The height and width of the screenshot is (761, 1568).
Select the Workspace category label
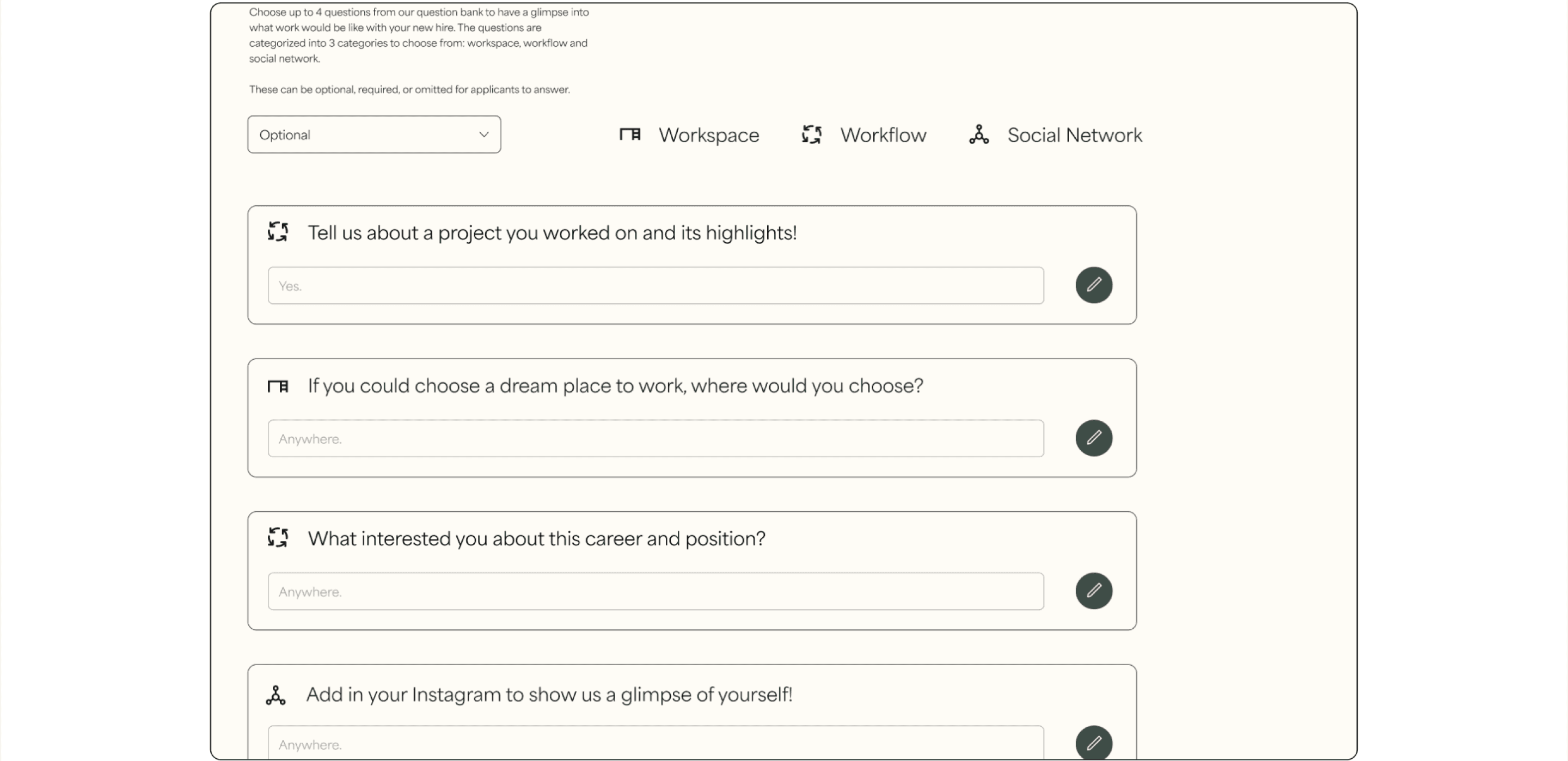click(x=708, y=135)
